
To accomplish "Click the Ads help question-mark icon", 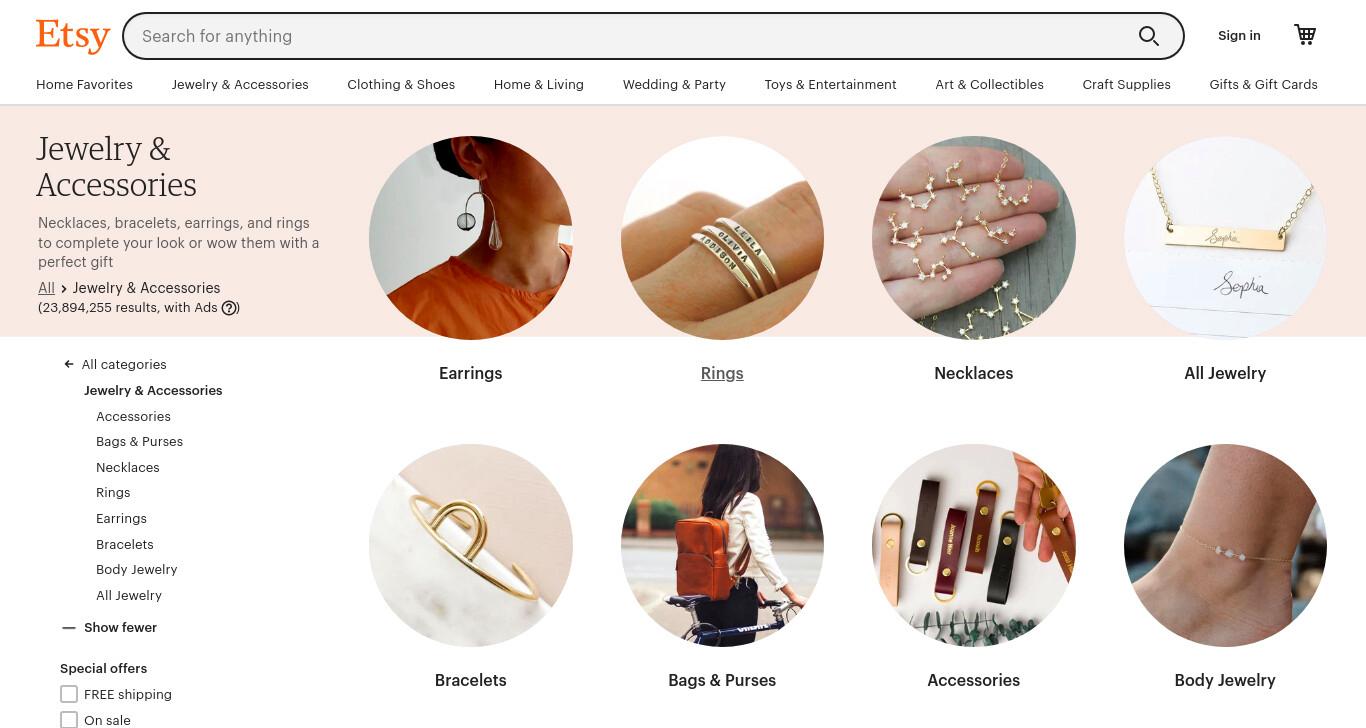I will 230,308.
